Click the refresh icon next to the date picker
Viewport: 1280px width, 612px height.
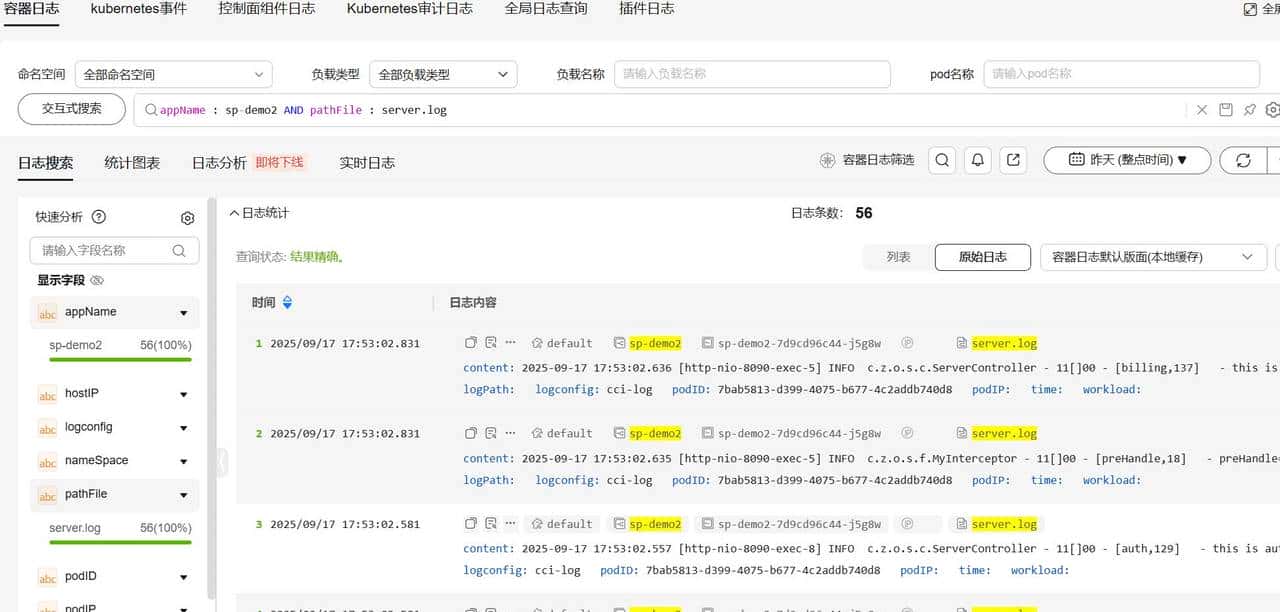pyautogui.click(x=1243, y=159)
